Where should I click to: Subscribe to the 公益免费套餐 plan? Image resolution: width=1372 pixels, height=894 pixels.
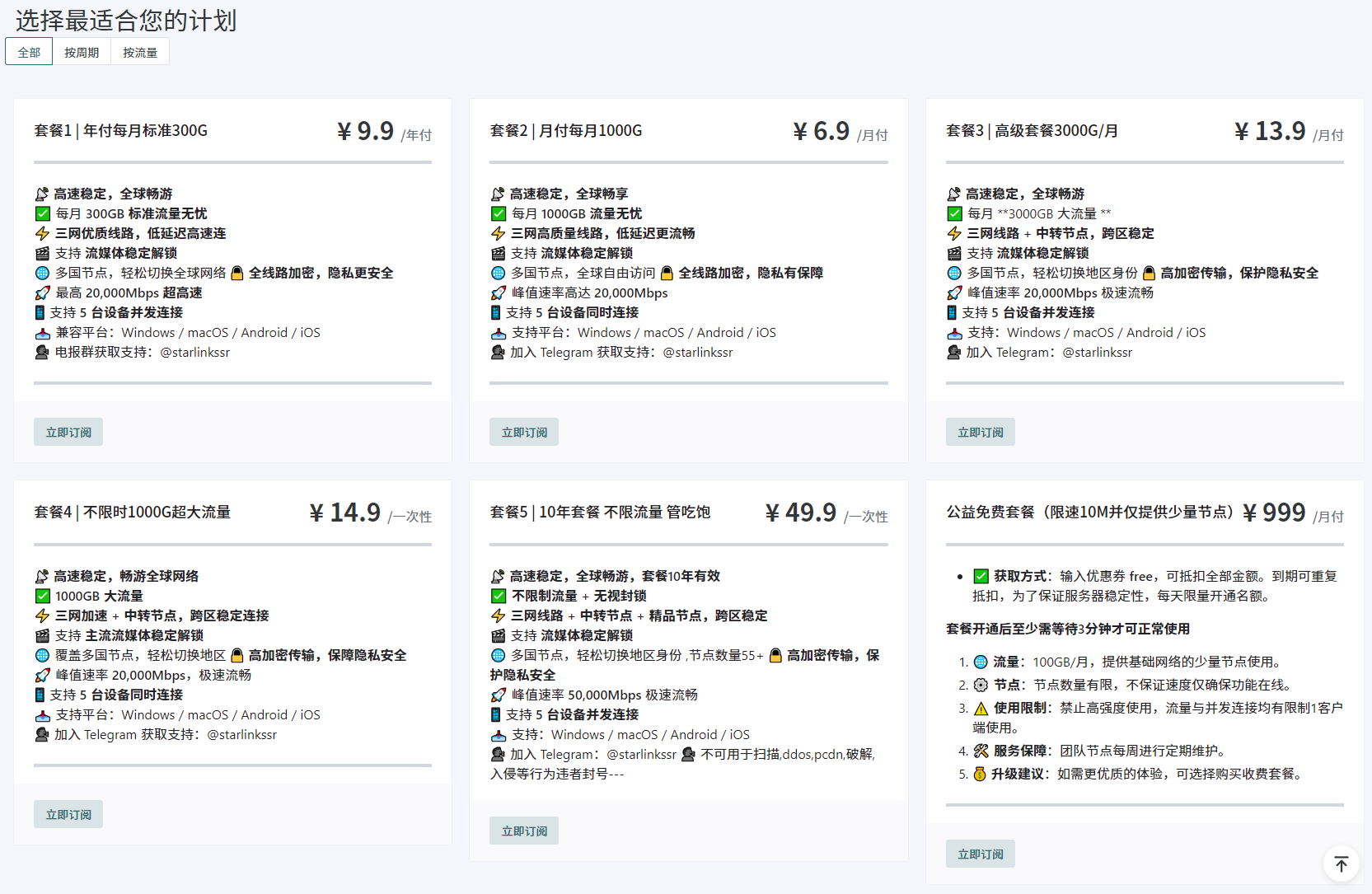click(980, 854)
